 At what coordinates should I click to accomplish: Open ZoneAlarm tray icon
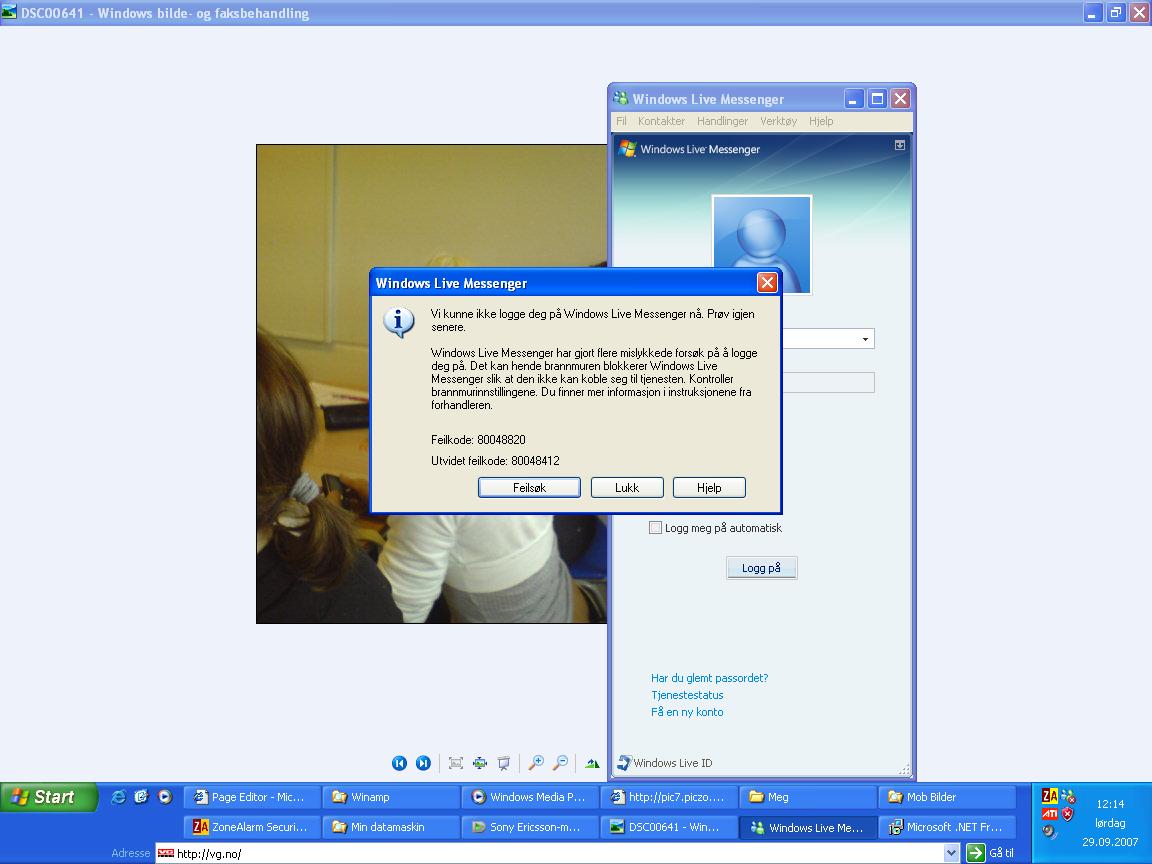[x=1050, y=796]
